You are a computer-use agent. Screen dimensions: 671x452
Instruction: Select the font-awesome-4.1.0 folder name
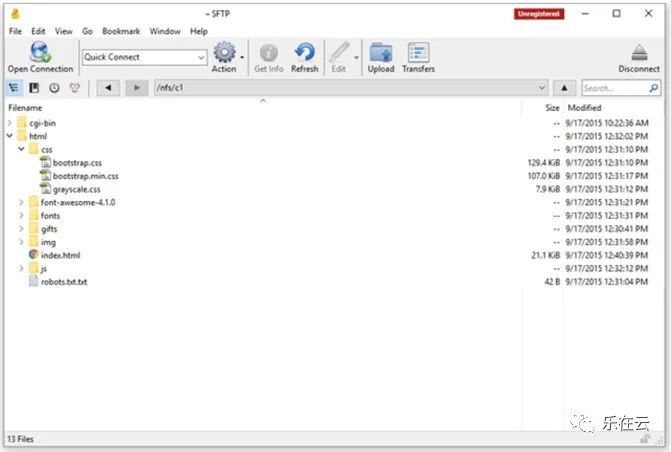tap(78, 202)
